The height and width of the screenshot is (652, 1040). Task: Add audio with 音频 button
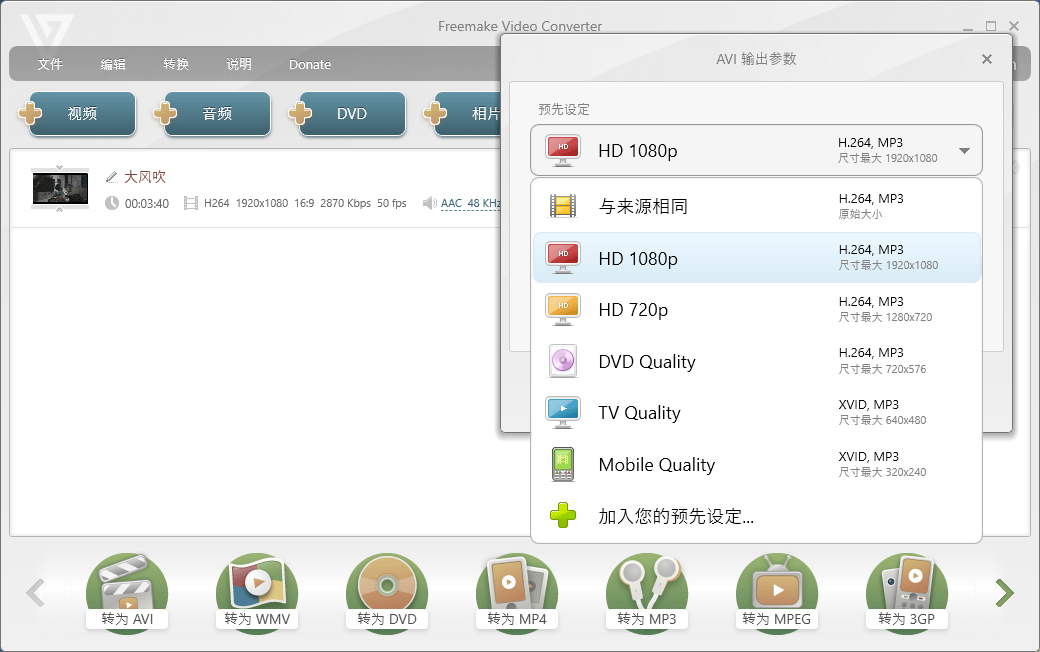click(x=218, y=113)
